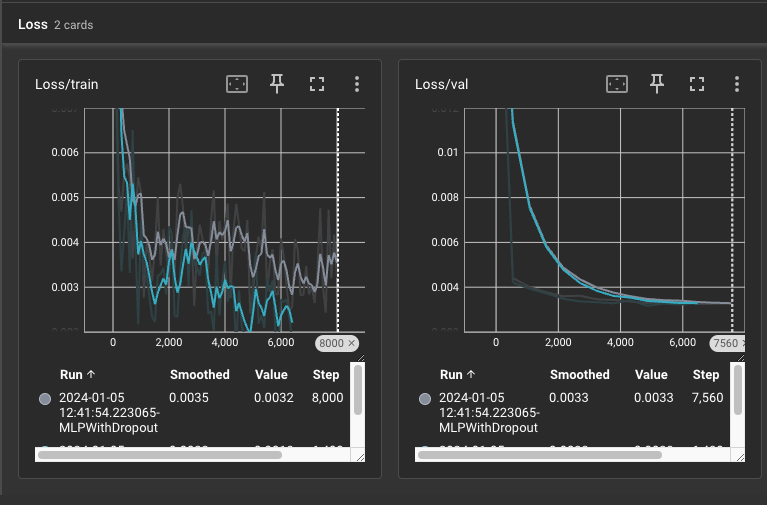Expand Loss/val chart to full size

(697, 84)
